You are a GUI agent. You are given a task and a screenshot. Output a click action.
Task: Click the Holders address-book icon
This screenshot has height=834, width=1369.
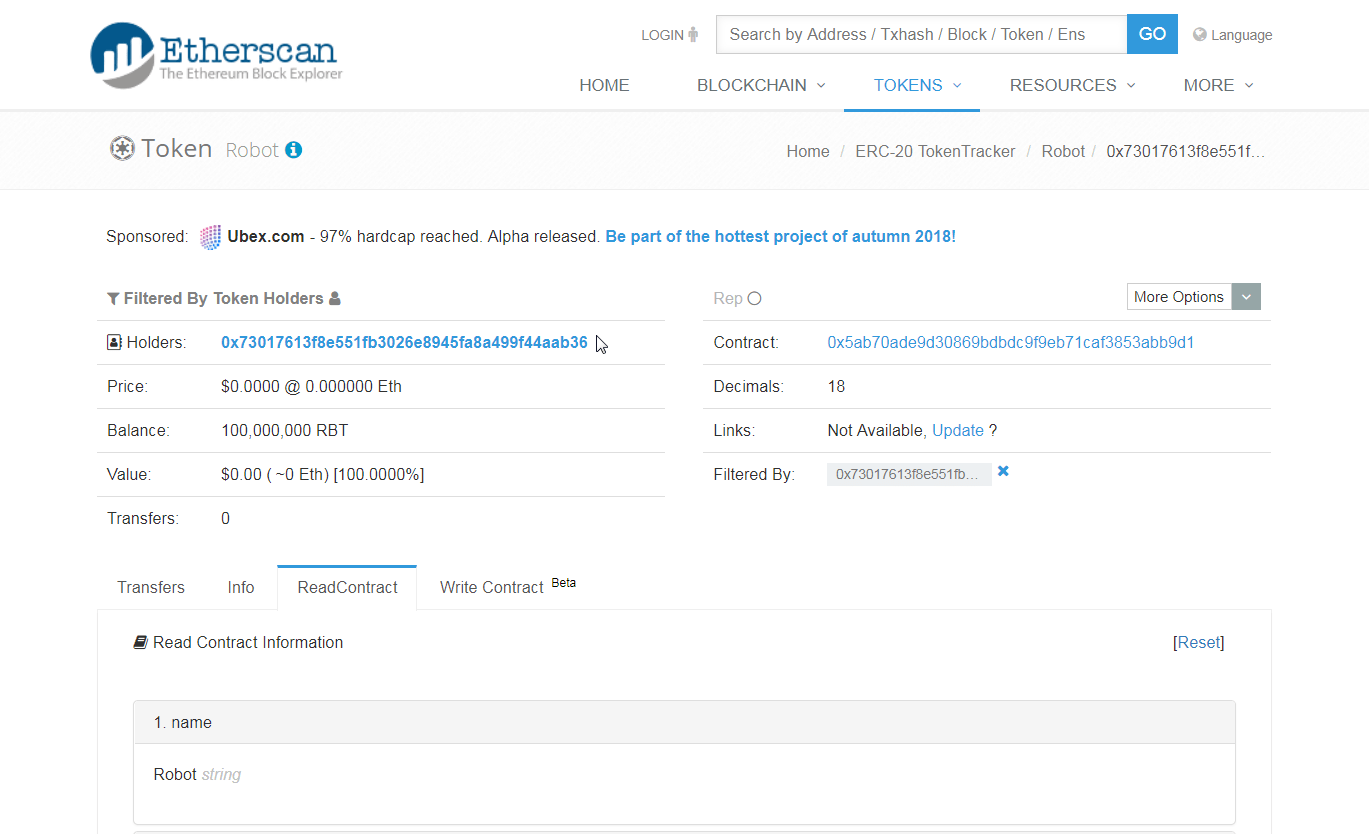click(113, 341)
